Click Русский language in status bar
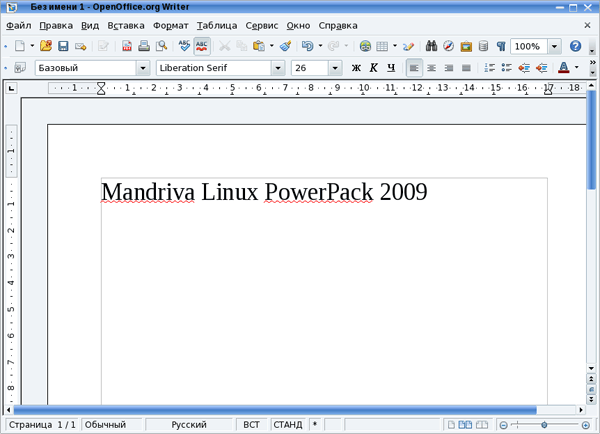The height and width of the screenshot is (434, 600). [x=189, y=425]
